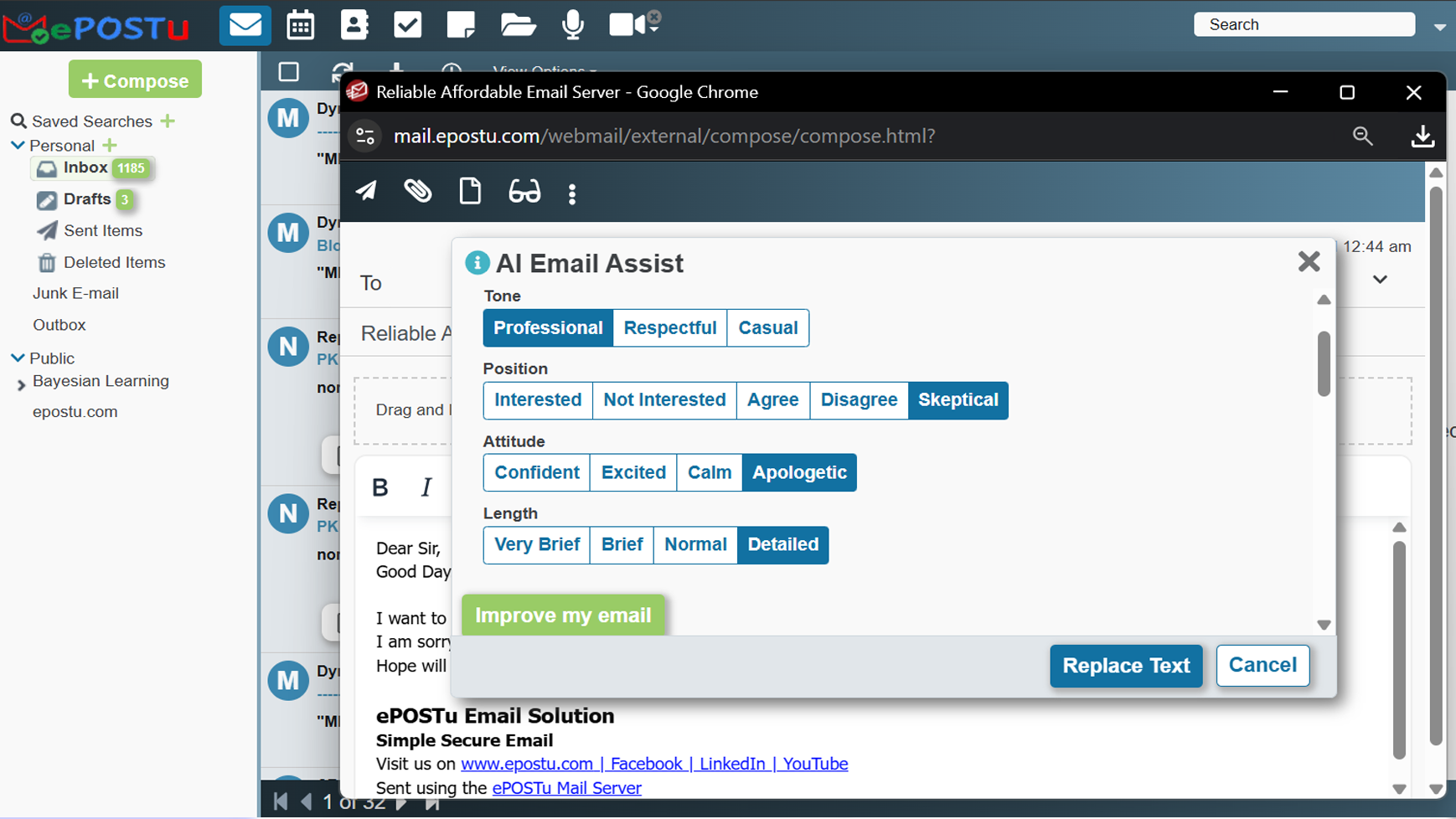Open the Contacts address book icon

pos(354,24)
